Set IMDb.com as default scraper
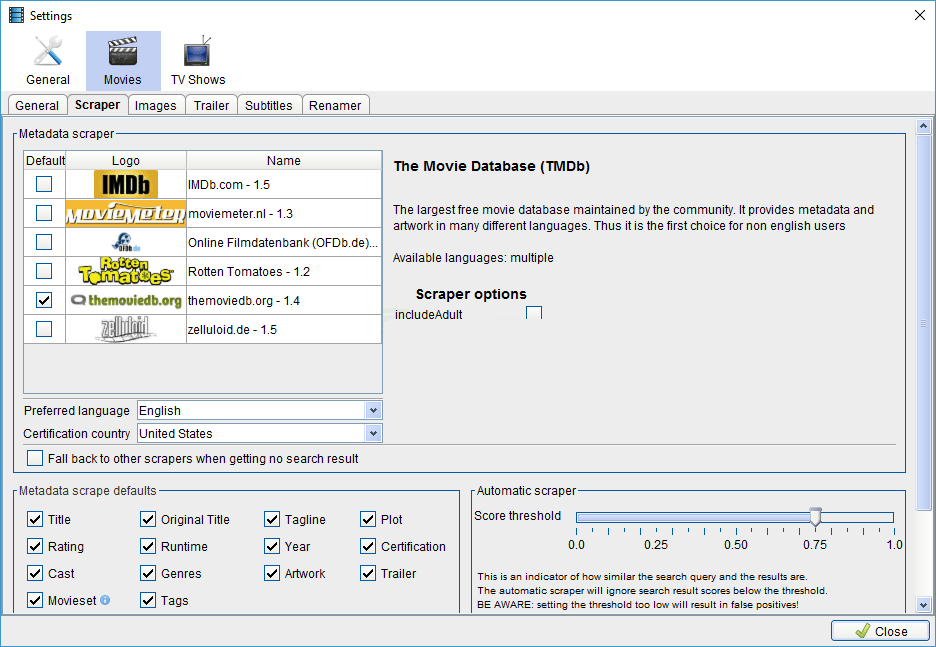Image resolution: width=936 pixels, height=647 pixels. coord(44,185)
